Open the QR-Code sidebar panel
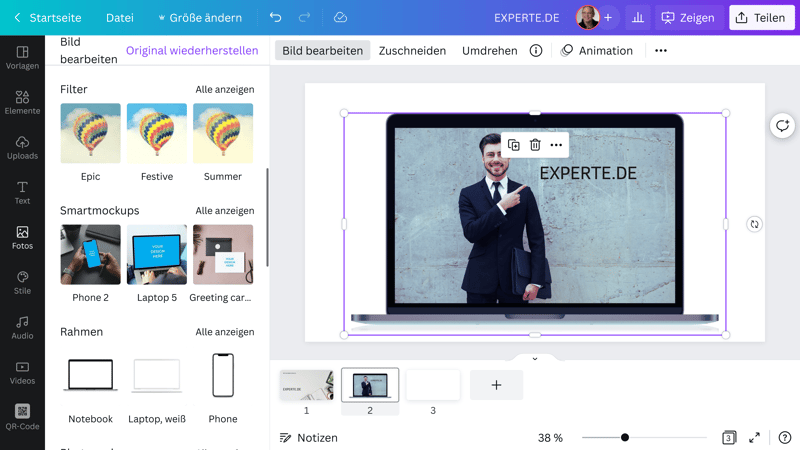800x450 pixels. pos(22,417)
